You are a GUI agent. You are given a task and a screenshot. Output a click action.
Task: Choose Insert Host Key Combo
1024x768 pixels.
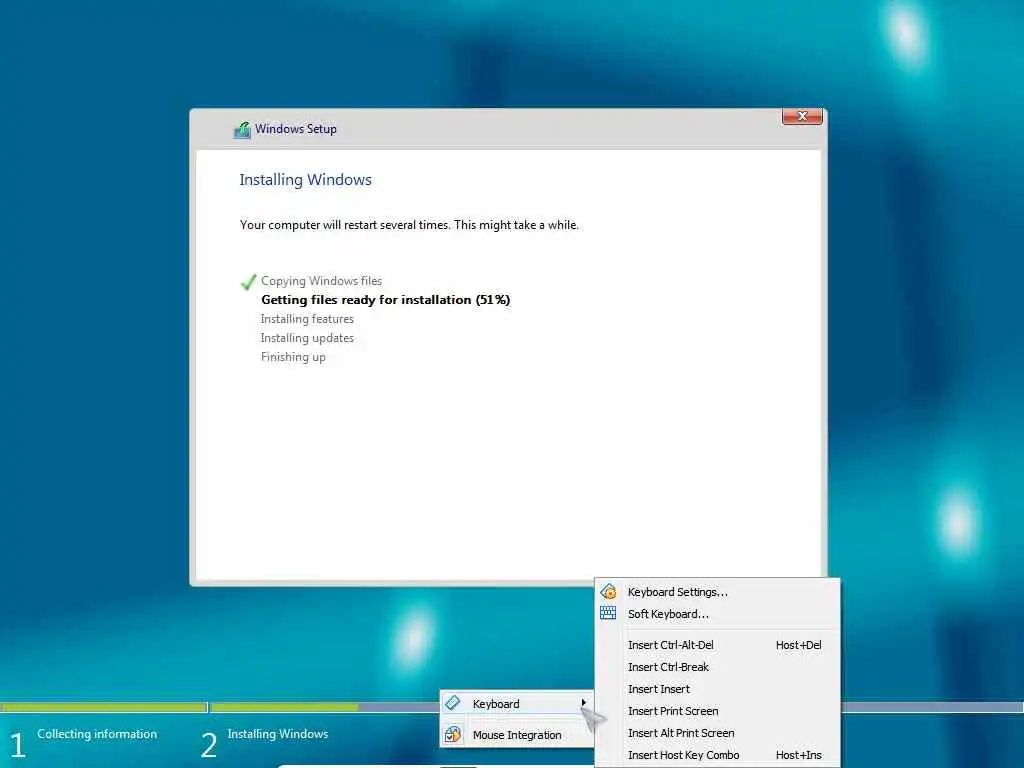click(717, 755)
